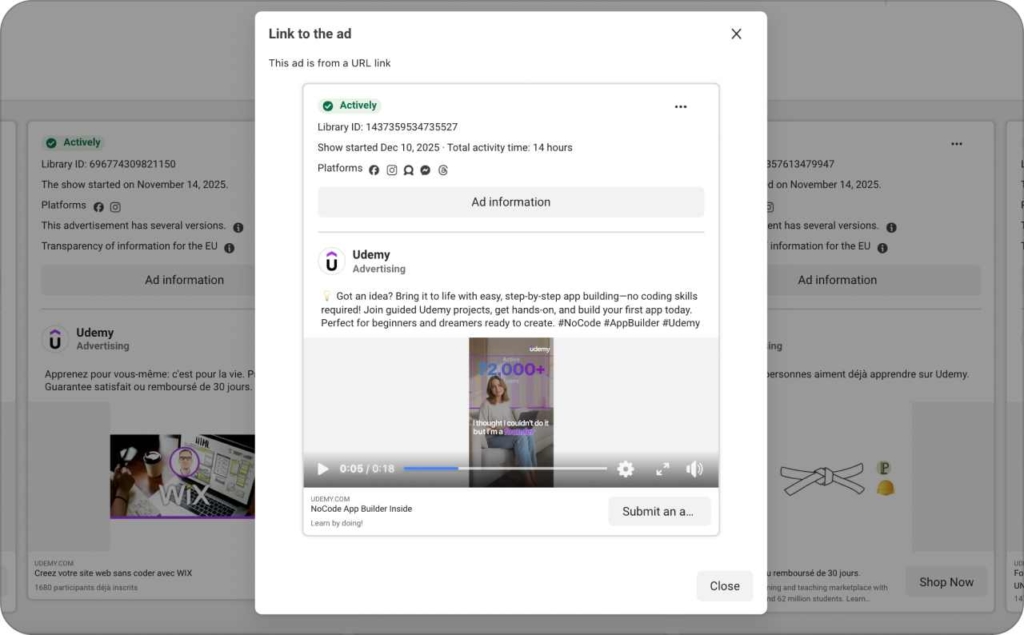Click the info icon next to EU transparency
The image size is (1024, 635).
coord(230,246)
